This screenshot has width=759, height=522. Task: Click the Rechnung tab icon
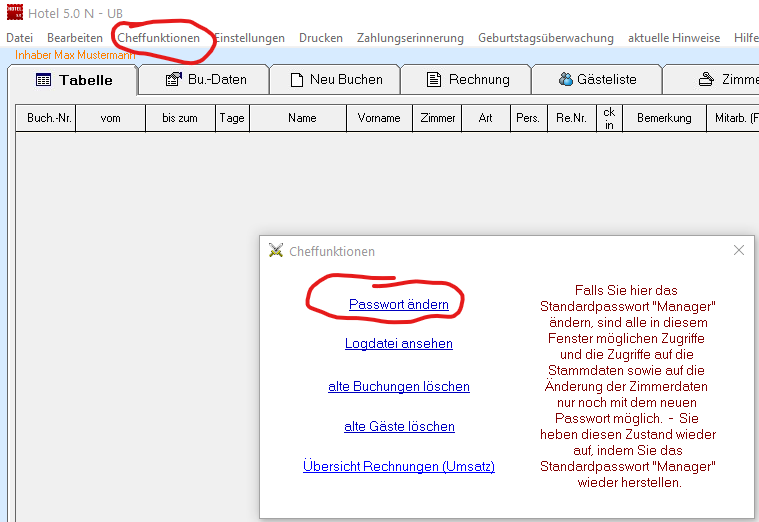coord(434,80)
